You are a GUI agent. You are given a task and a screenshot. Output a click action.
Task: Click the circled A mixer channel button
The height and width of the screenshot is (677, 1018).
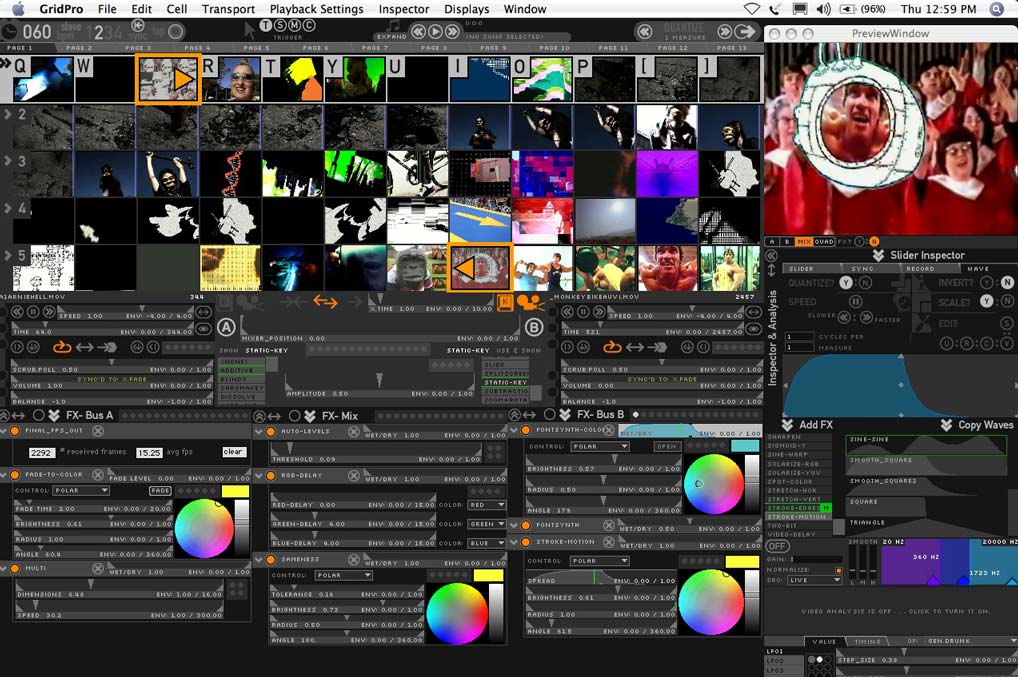coord(227,328)
